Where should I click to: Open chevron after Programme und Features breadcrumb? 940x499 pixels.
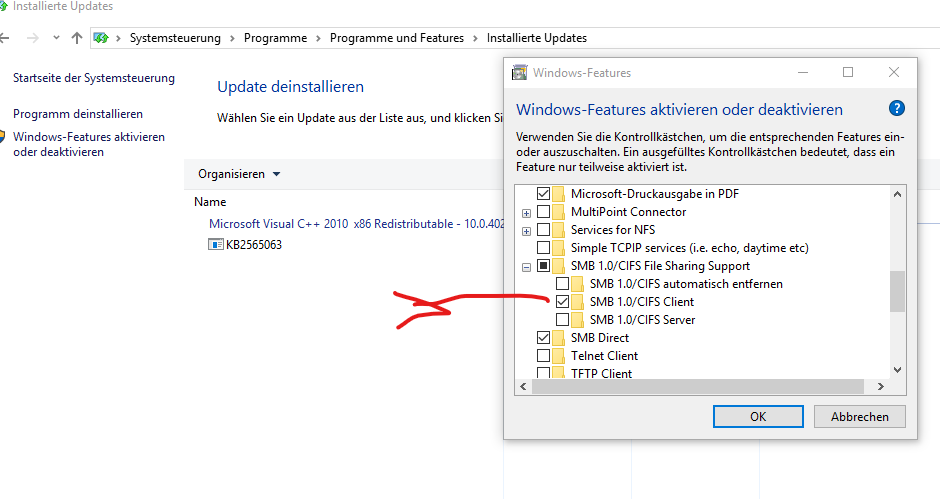[475, 38]
